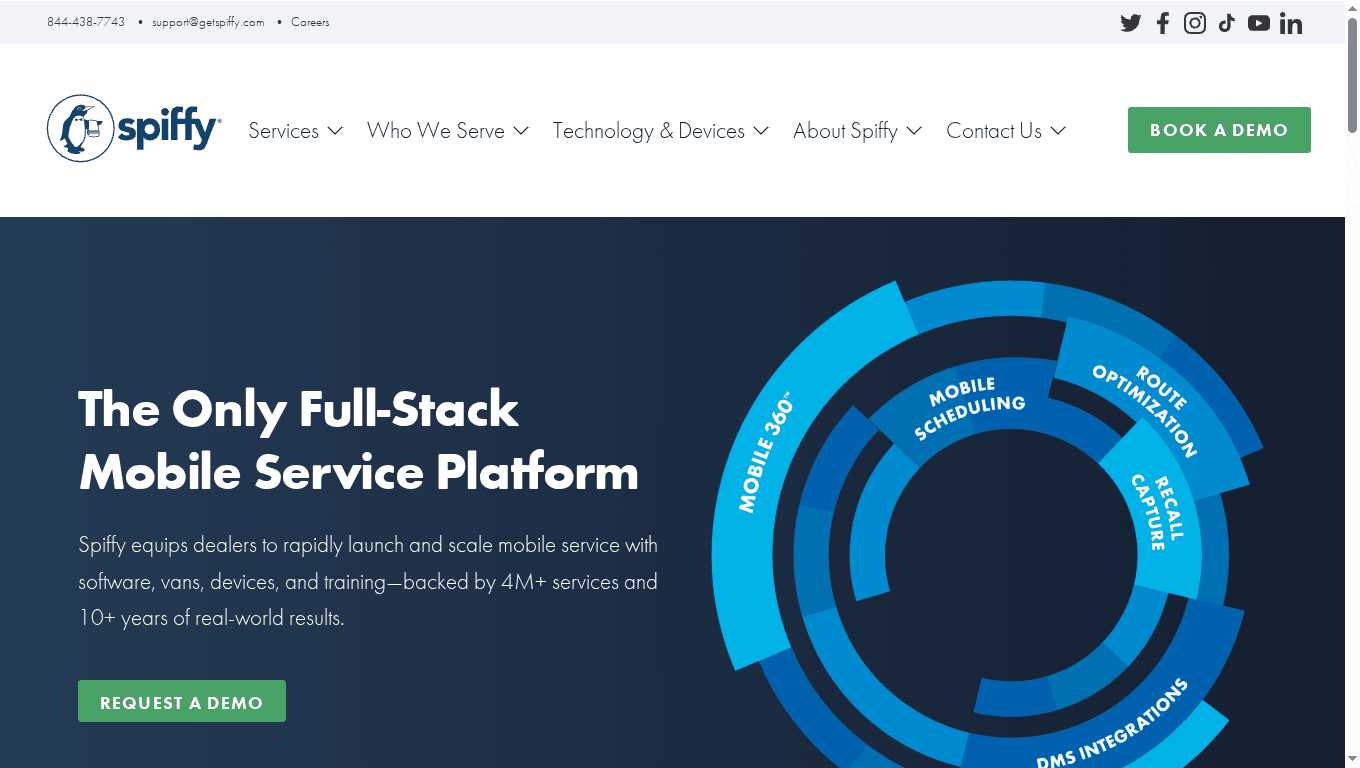The image size is (1360, 768).
Task: Click the BOOK A DEMO button
Action: coord(1219,129)
